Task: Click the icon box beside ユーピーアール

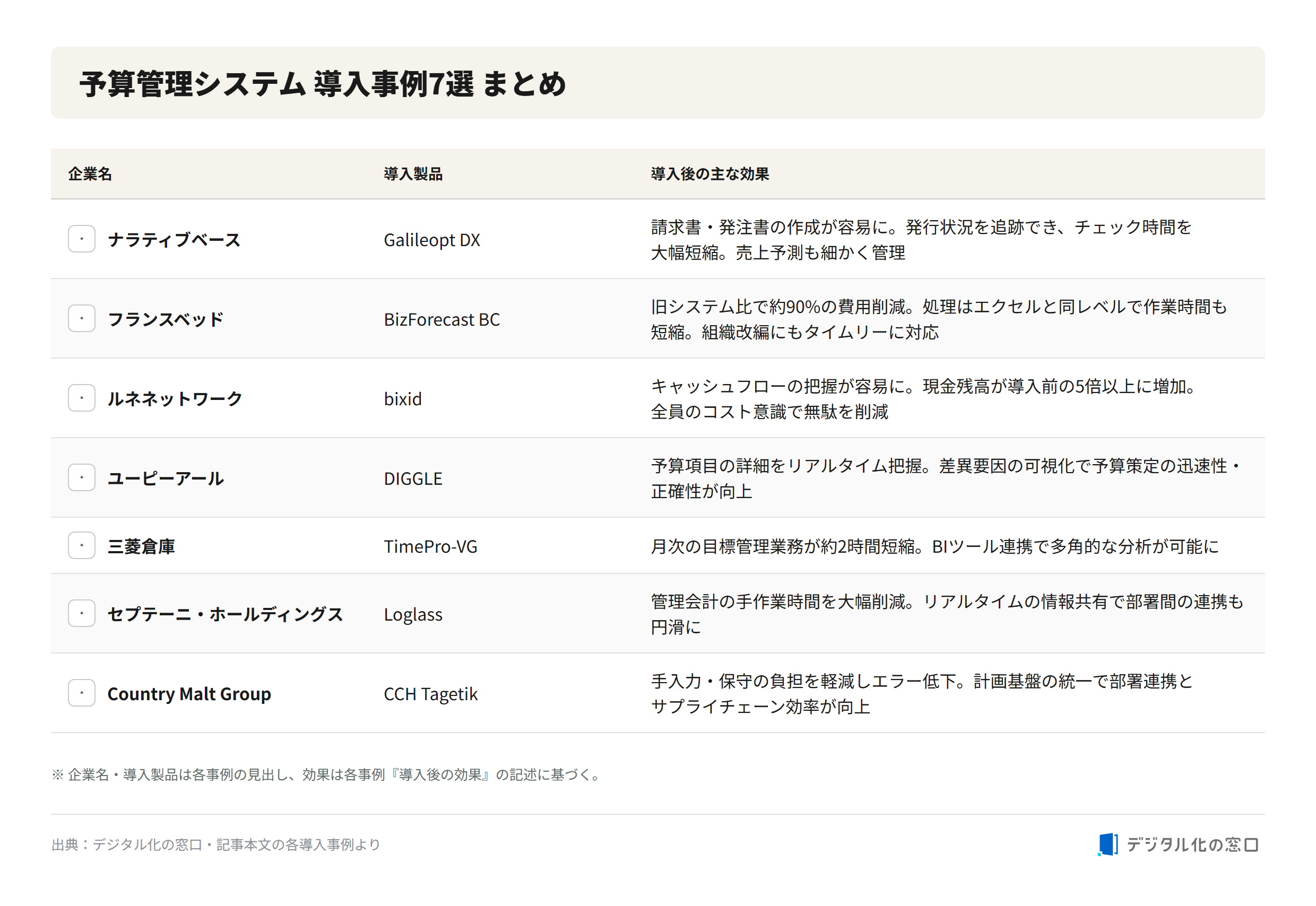Action: [x=82, y=477]
